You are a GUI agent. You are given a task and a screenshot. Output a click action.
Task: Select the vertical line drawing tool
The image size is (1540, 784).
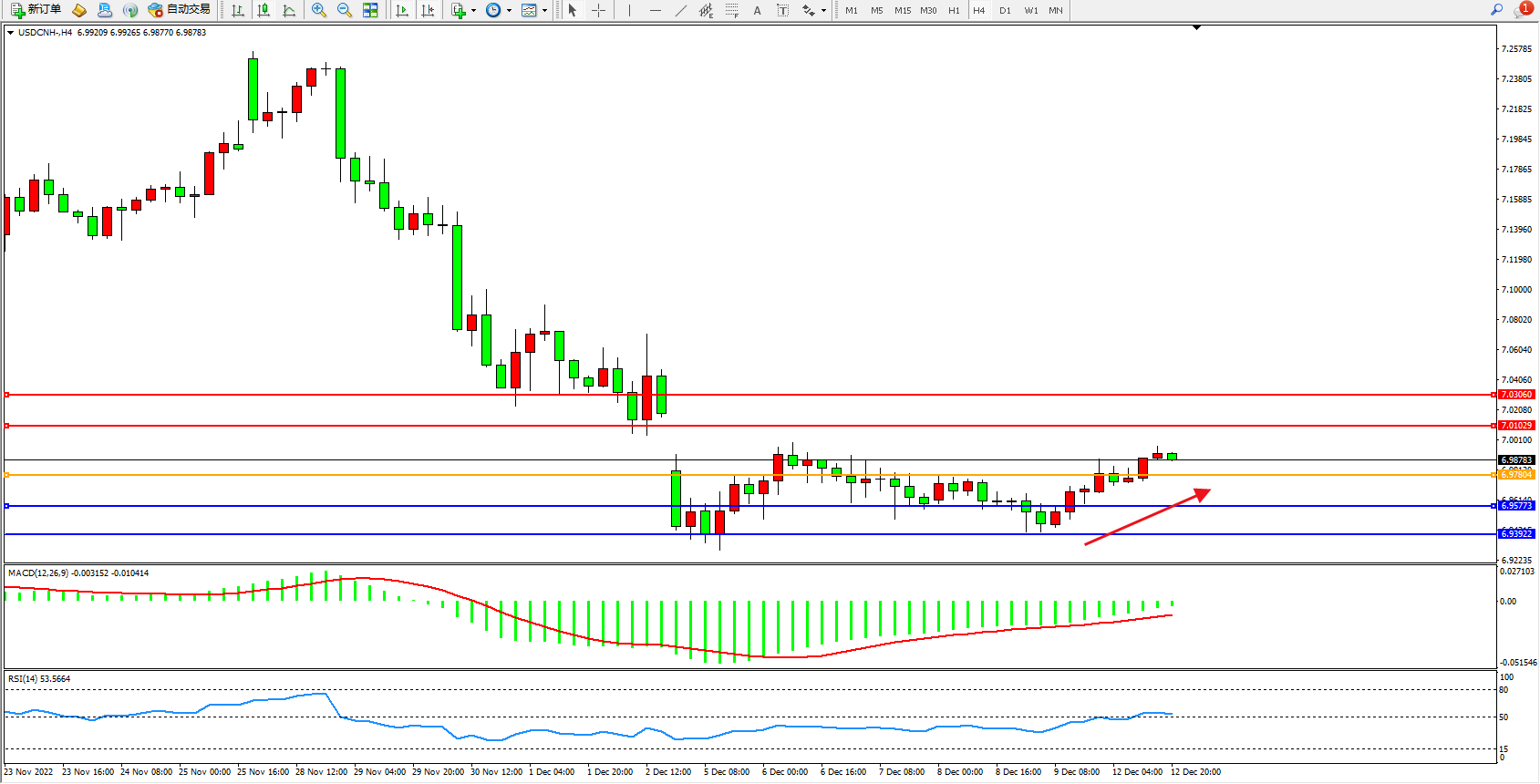[629, 10]
